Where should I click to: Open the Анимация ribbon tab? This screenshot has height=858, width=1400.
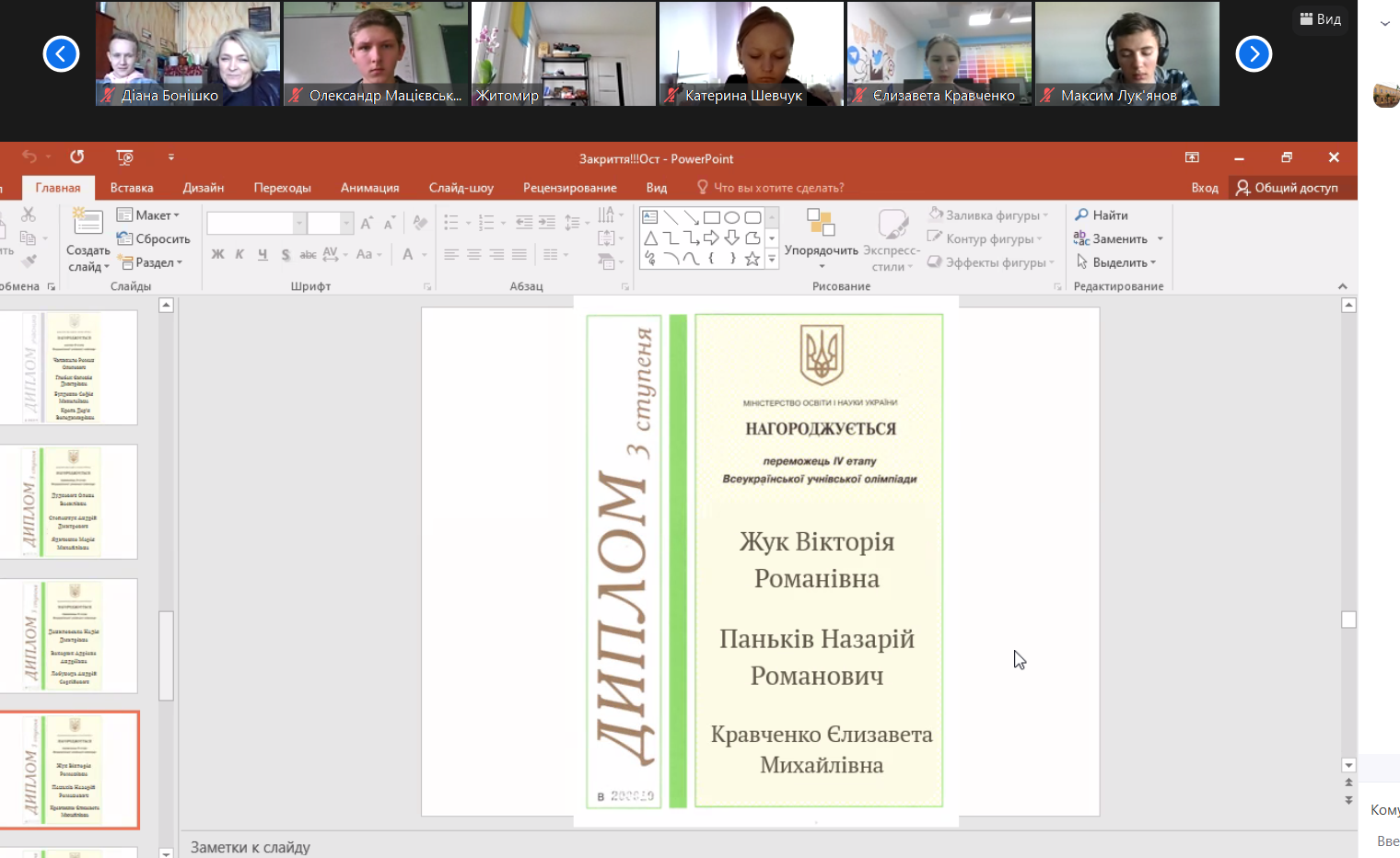[369, 188]
